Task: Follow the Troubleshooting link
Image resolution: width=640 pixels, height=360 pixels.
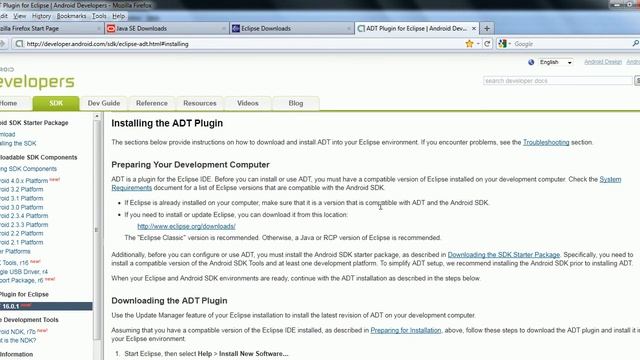Action: pos(546,142)
